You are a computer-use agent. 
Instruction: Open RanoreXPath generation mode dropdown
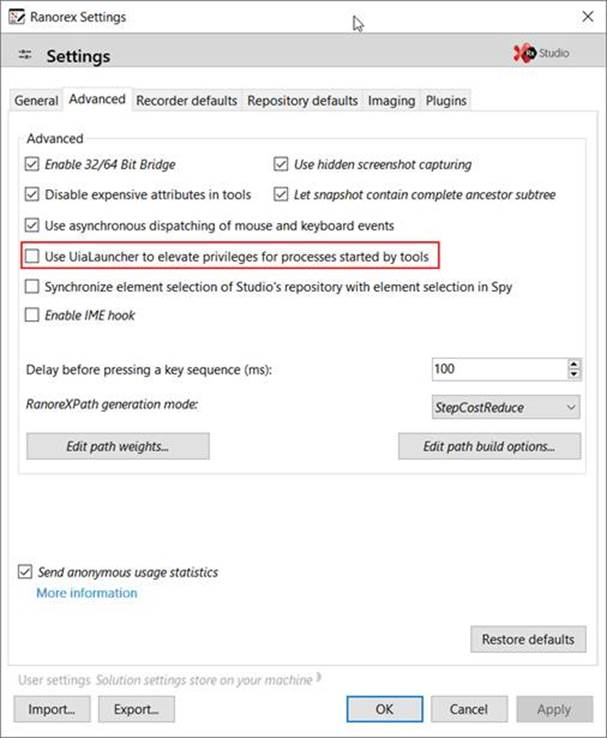504,407
